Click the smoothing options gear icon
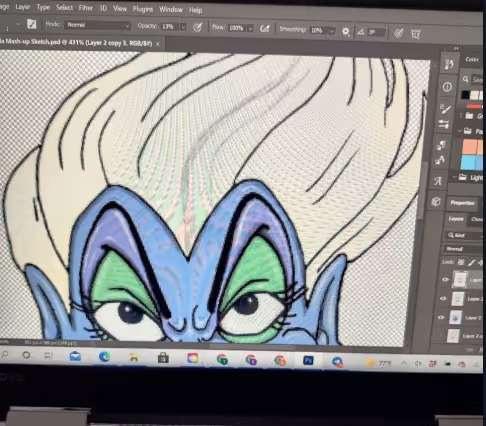The height and width of the screenshot is (426, 486). pos(346,32)
